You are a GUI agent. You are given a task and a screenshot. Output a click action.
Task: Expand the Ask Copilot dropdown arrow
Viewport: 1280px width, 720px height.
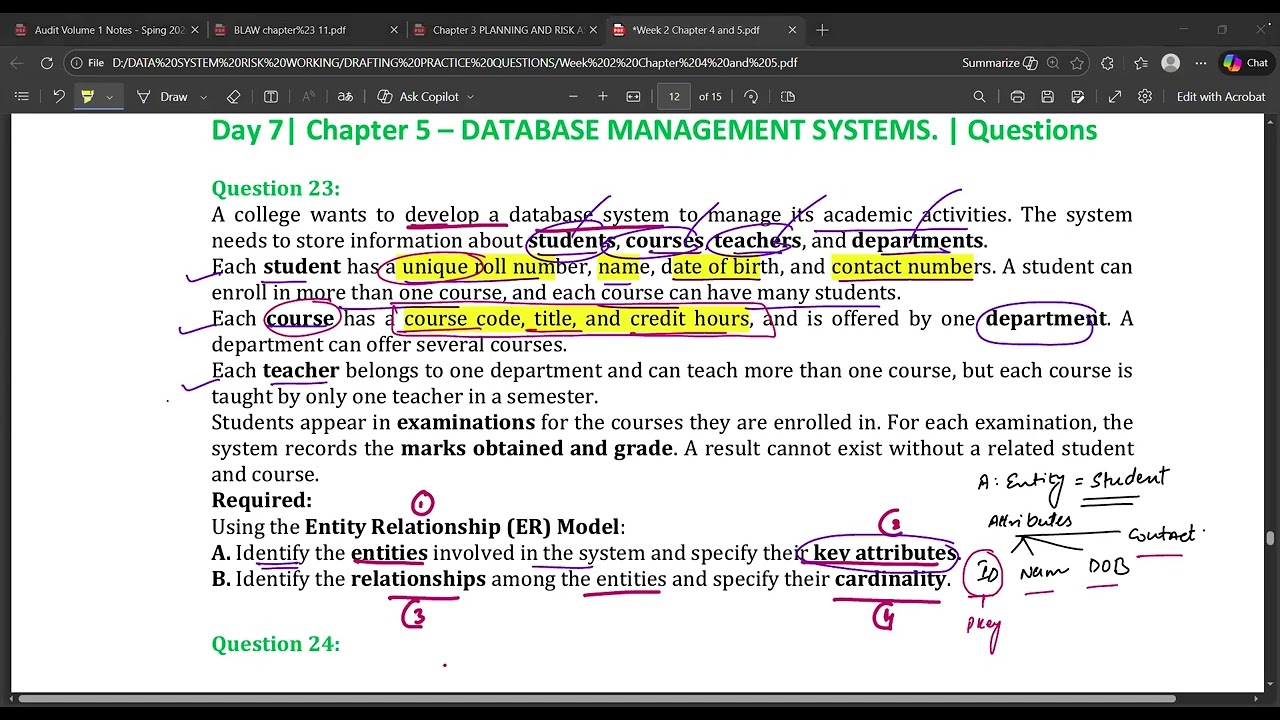coord(470,97)
